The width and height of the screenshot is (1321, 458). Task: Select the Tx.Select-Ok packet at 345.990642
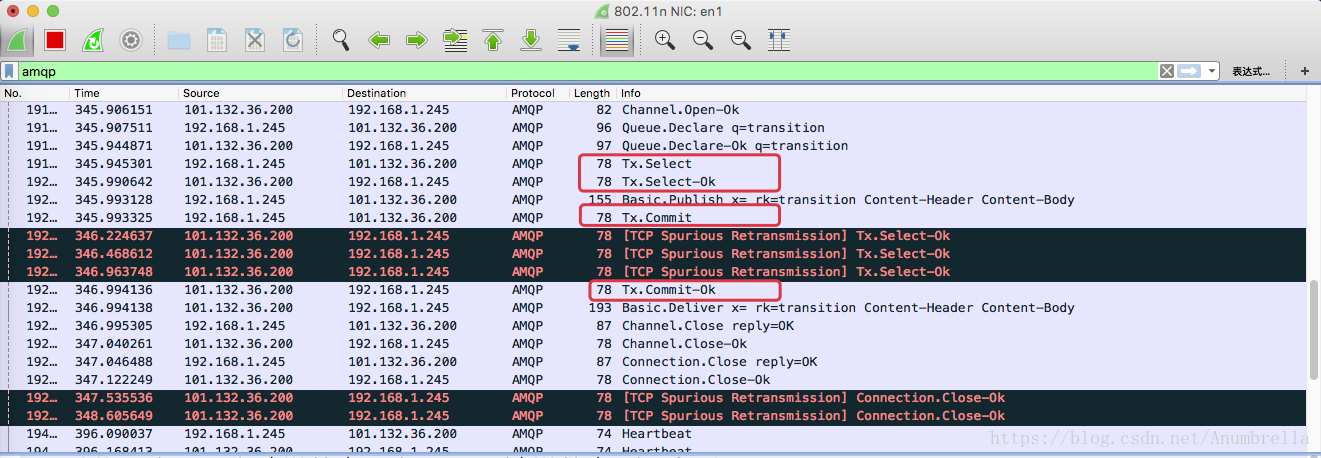(x=653, y=182)
